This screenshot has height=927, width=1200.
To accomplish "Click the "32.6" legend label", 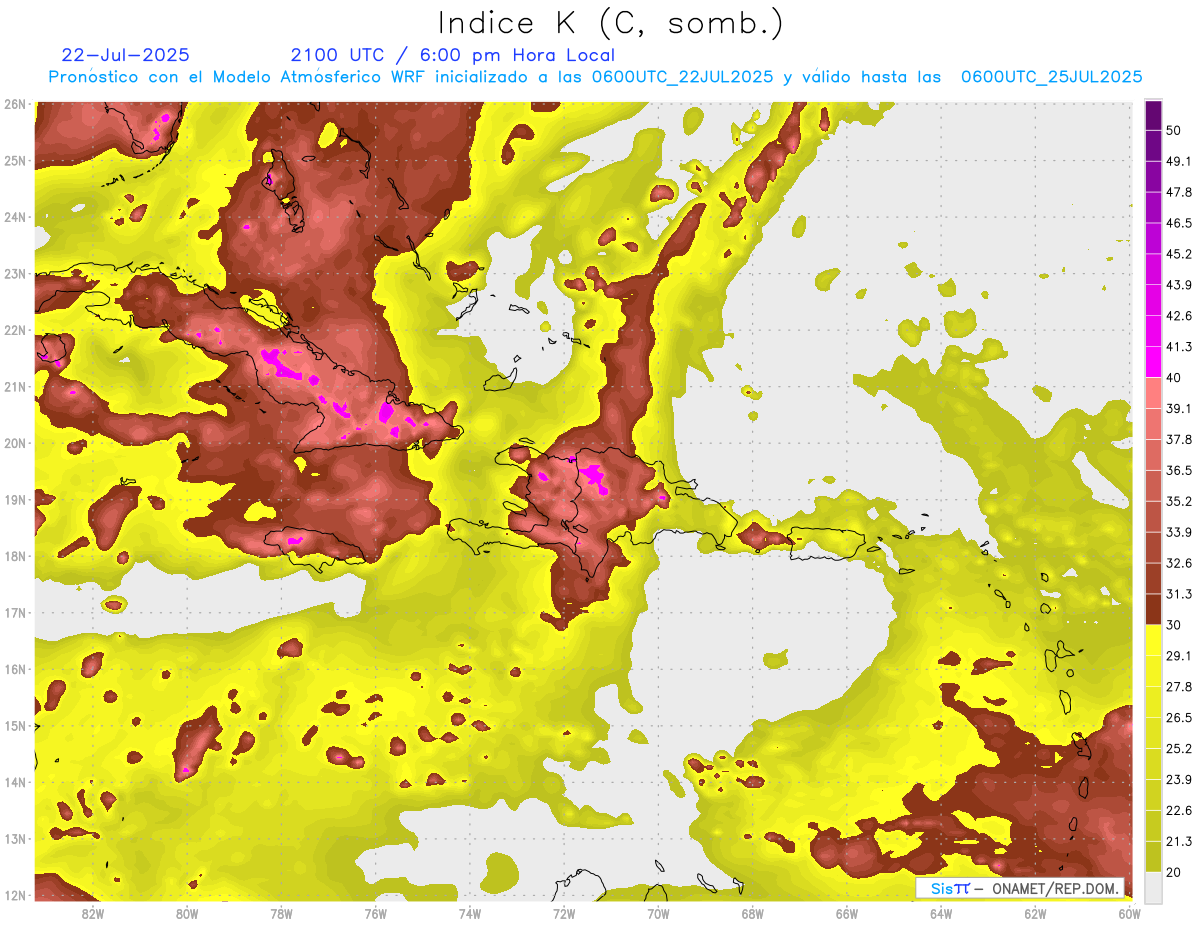I will 1178,563.
